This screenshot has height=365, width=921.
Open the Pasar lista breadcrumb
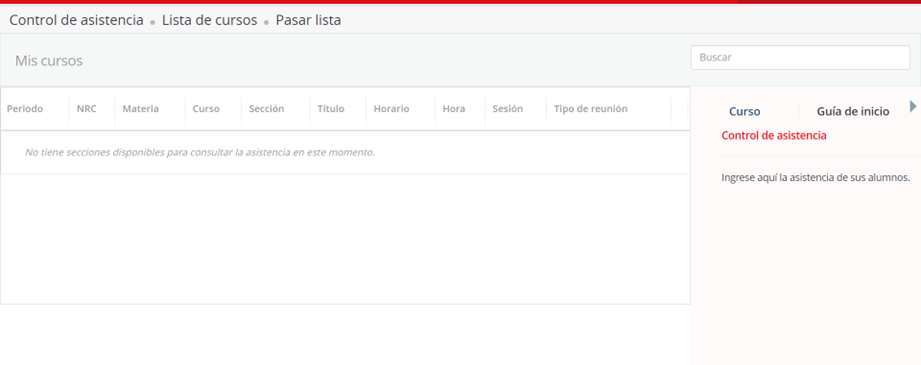click(308, 20)
